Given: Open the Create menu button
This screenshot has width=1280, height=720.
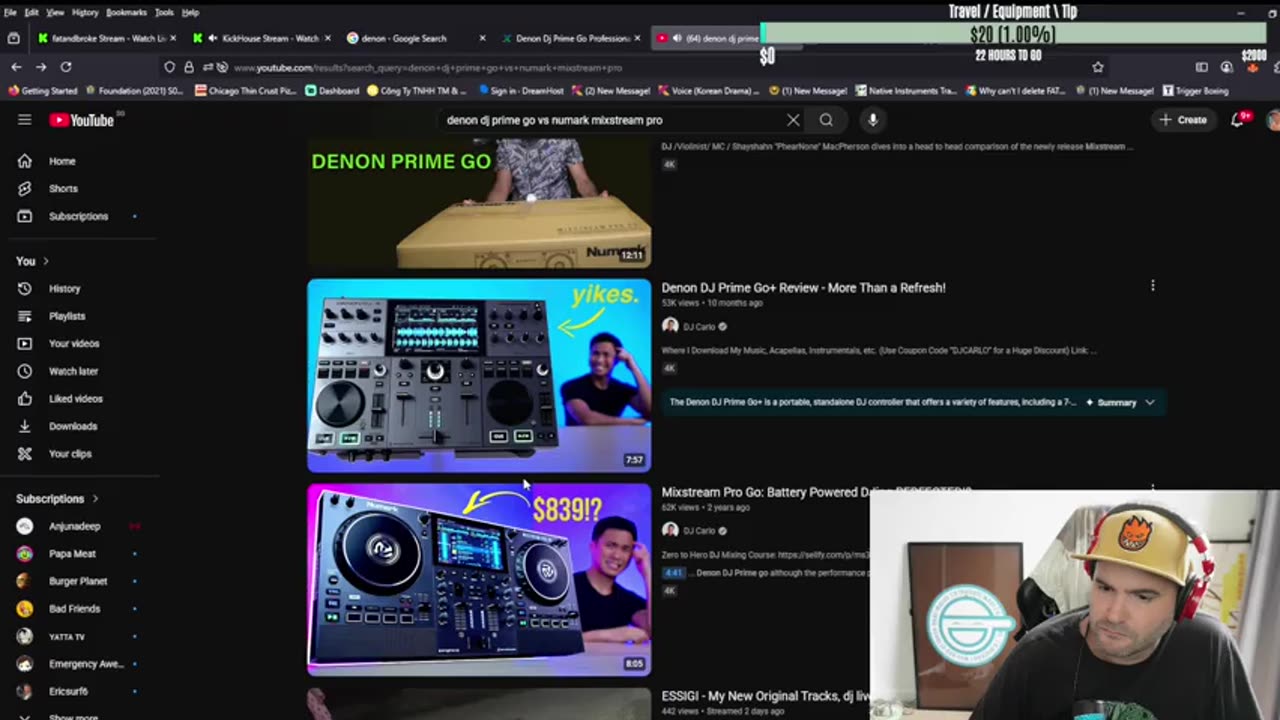Looking at the screenshot, I should coord(1183,120).
